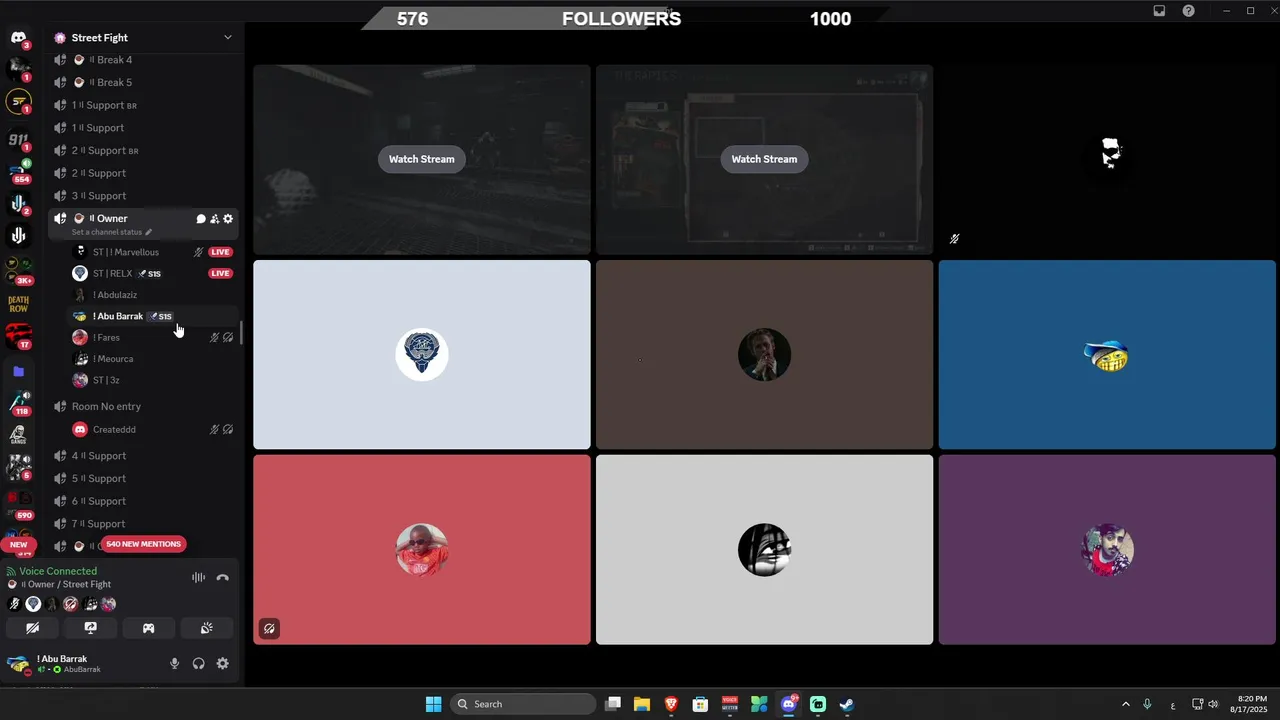
Task: Select user ST | 3z in channel
Action: pyautogui.click(x=153, y=380)
